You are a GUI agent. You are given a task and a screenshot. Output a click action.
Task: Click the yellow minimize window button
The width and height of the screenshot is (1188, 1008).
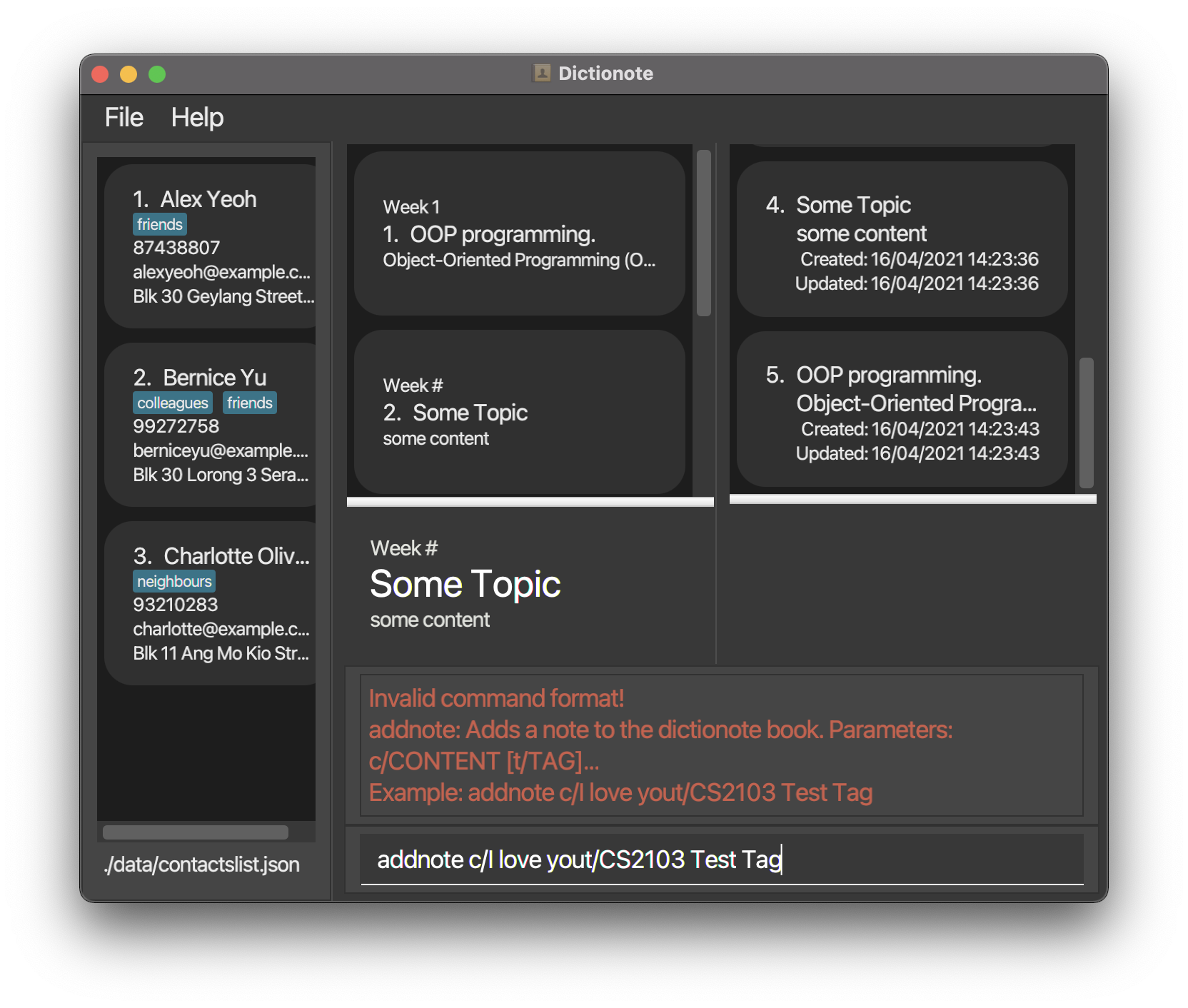(x=129, y=74)
